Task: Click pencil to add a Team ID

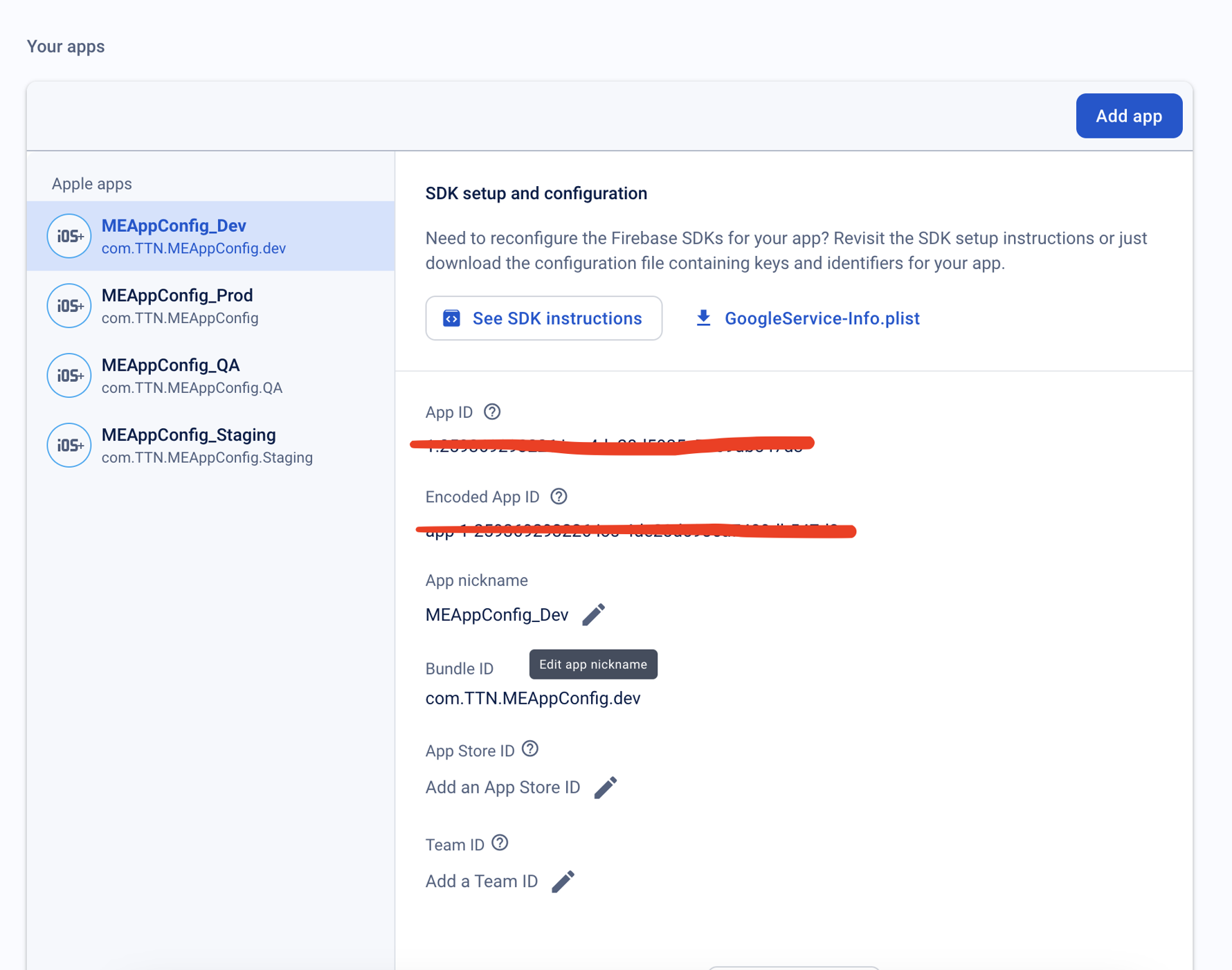Action: point(563,881)
